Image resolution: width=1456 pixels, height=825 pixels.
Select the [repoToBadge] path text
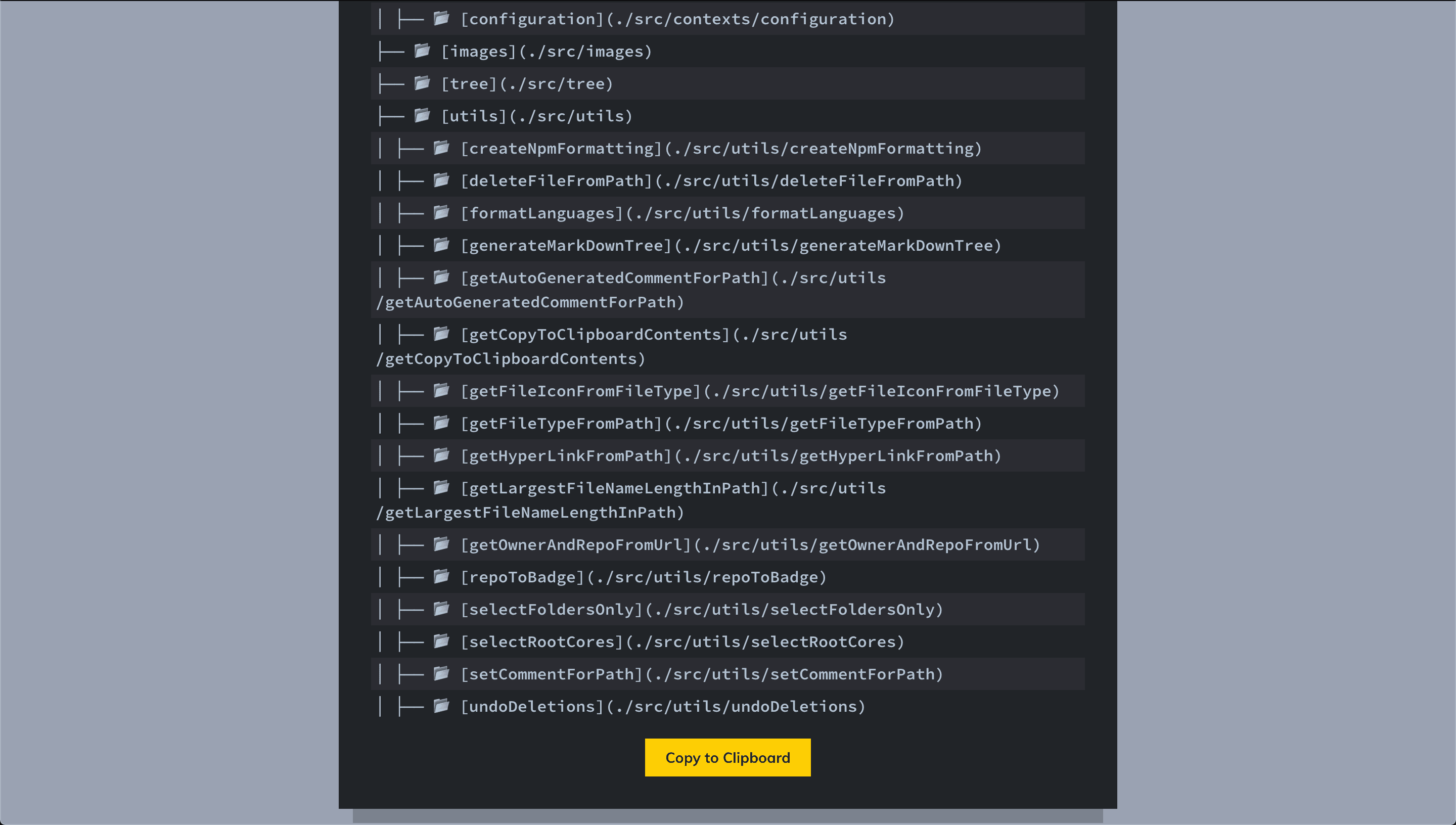[x=644, y=577]
